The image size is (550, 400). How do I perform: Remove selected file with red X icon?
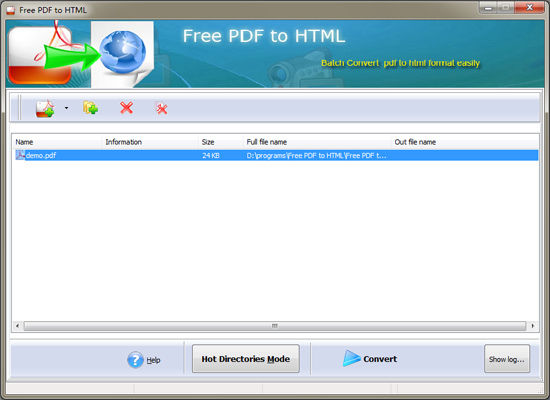click(x=126, y=108)
